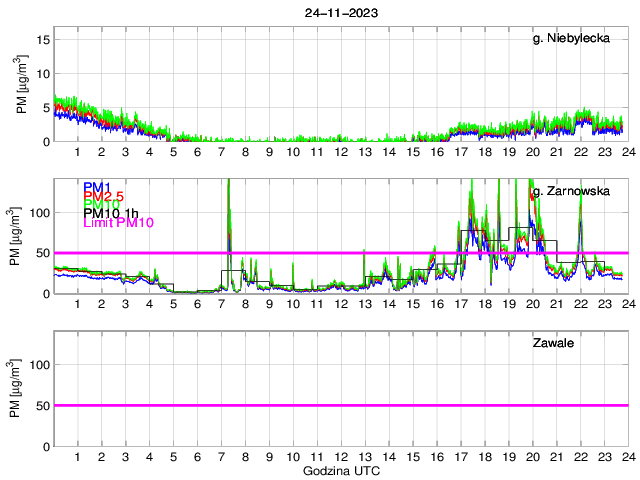
Task: Click hour 24 tick on the top plot axis
Action: [x=627, y=152]
